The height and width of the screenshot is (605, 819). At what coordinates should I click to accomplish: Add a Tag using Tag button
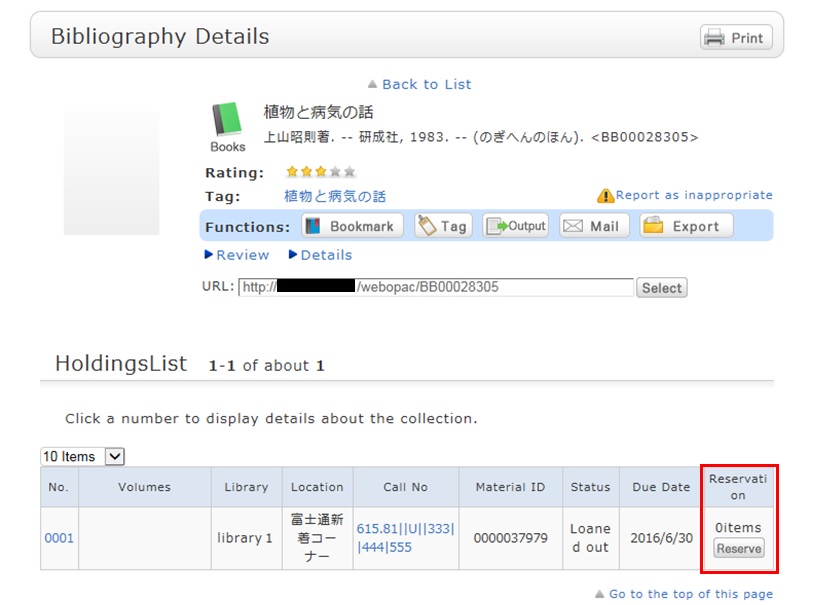pos(442,226)
